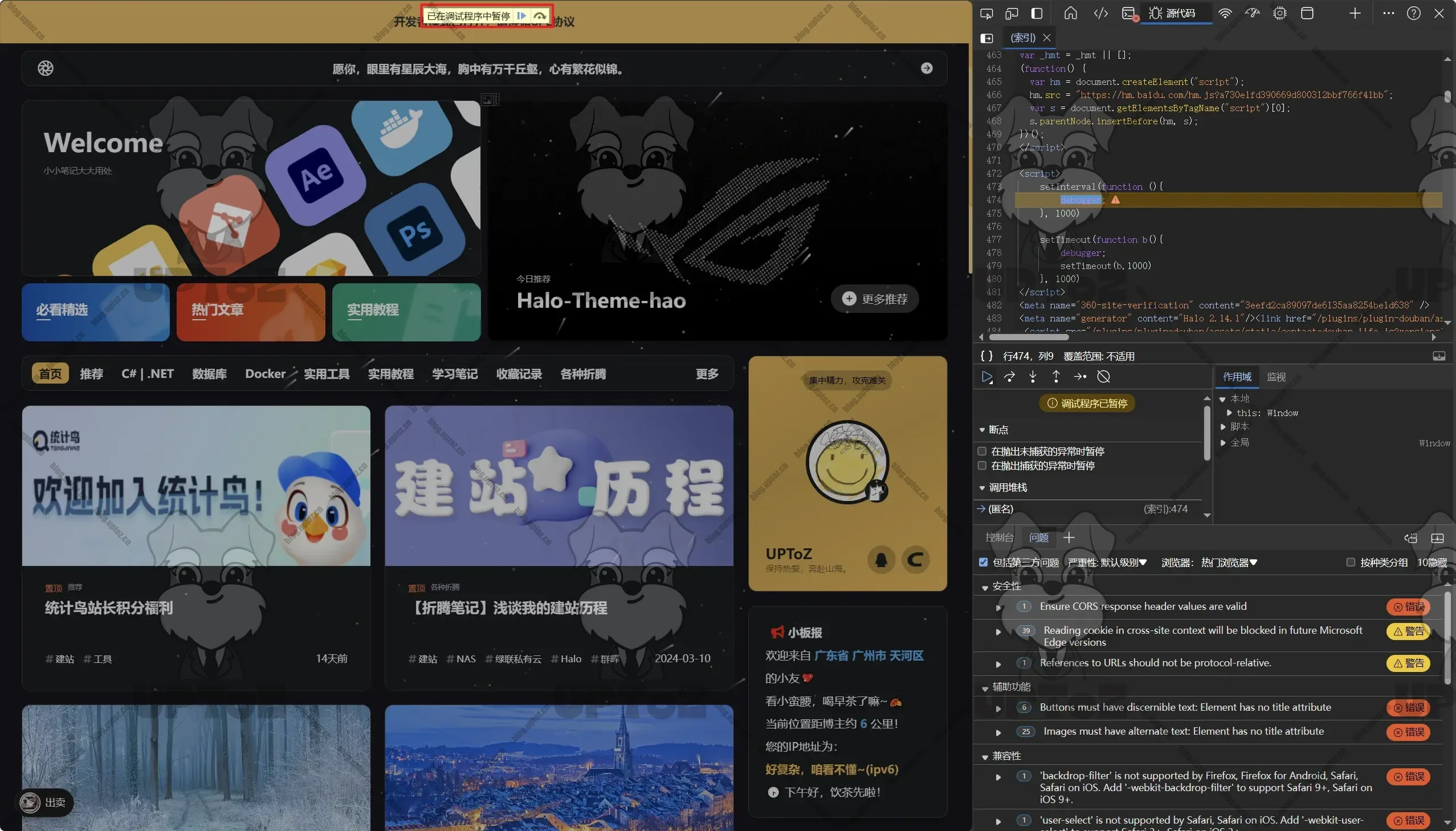The image size is (1456, 831).
Task: Collapse the Security issues group
Action: coord(985,587)
